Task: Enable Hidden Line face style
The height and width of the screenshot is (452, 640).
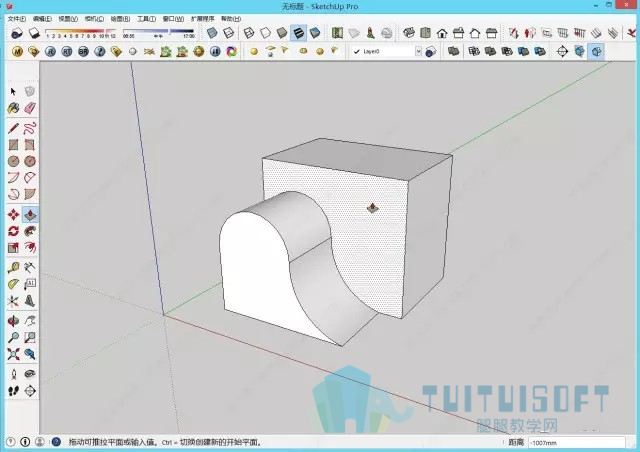Action: coord(265,33)
